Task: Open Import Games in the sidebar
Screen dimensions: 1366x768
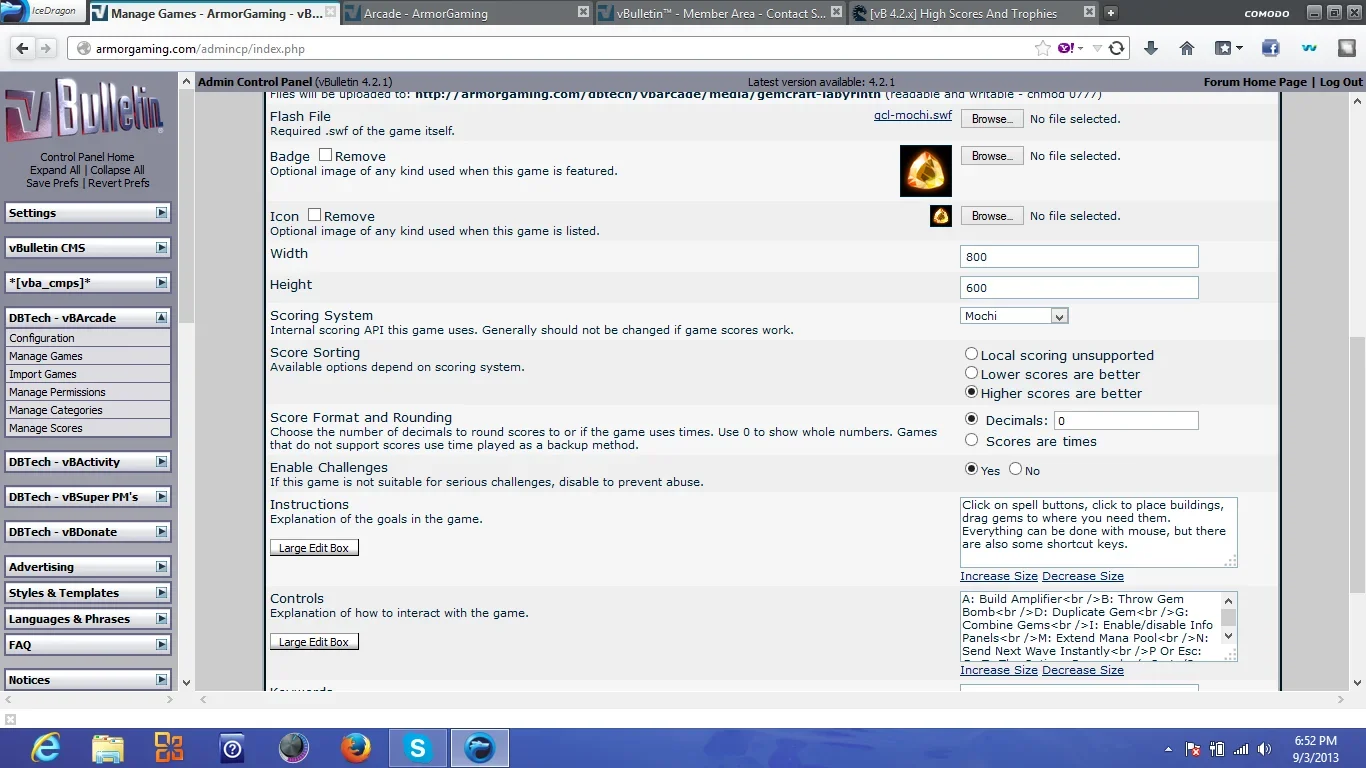Action: tap(43, 374)
